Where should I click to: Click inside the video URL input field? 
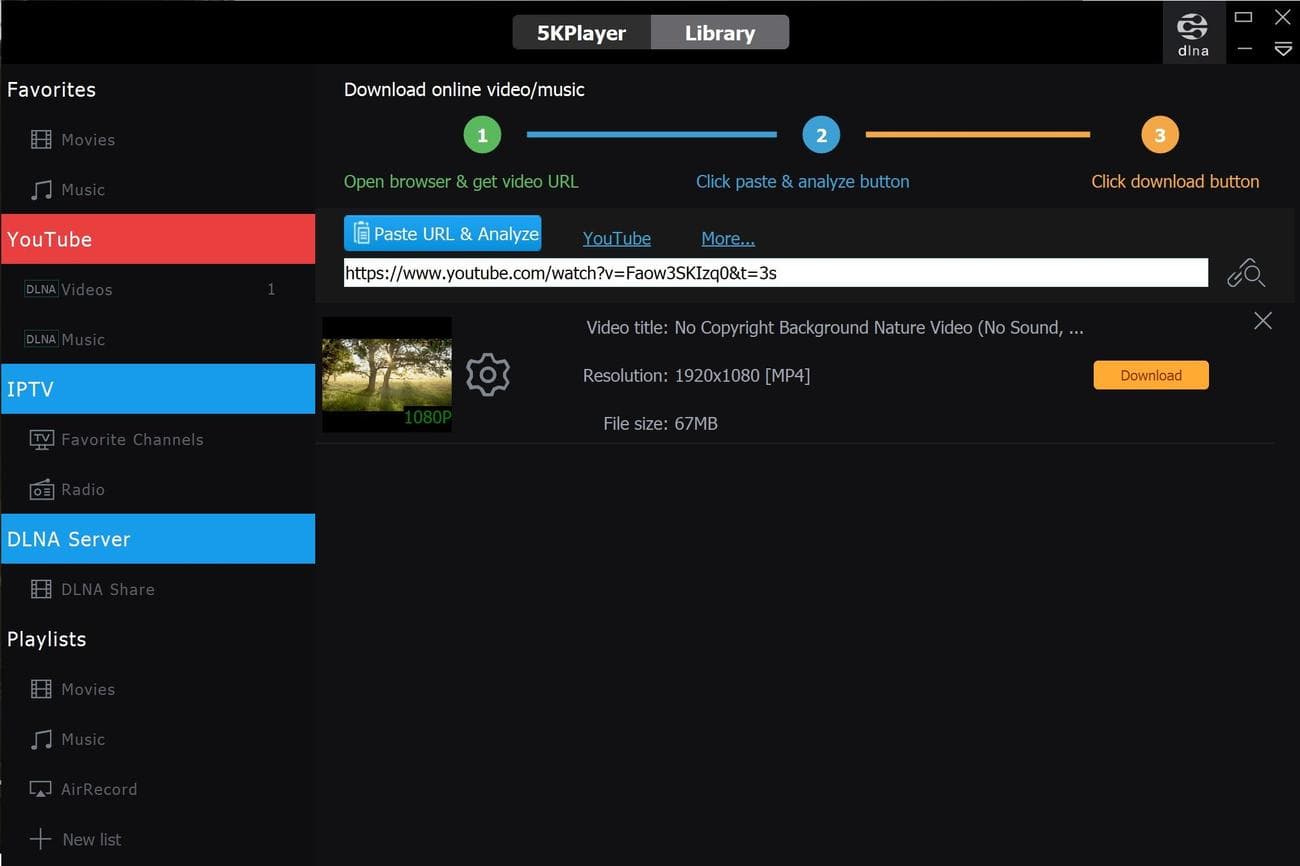(x=775, y=272)
